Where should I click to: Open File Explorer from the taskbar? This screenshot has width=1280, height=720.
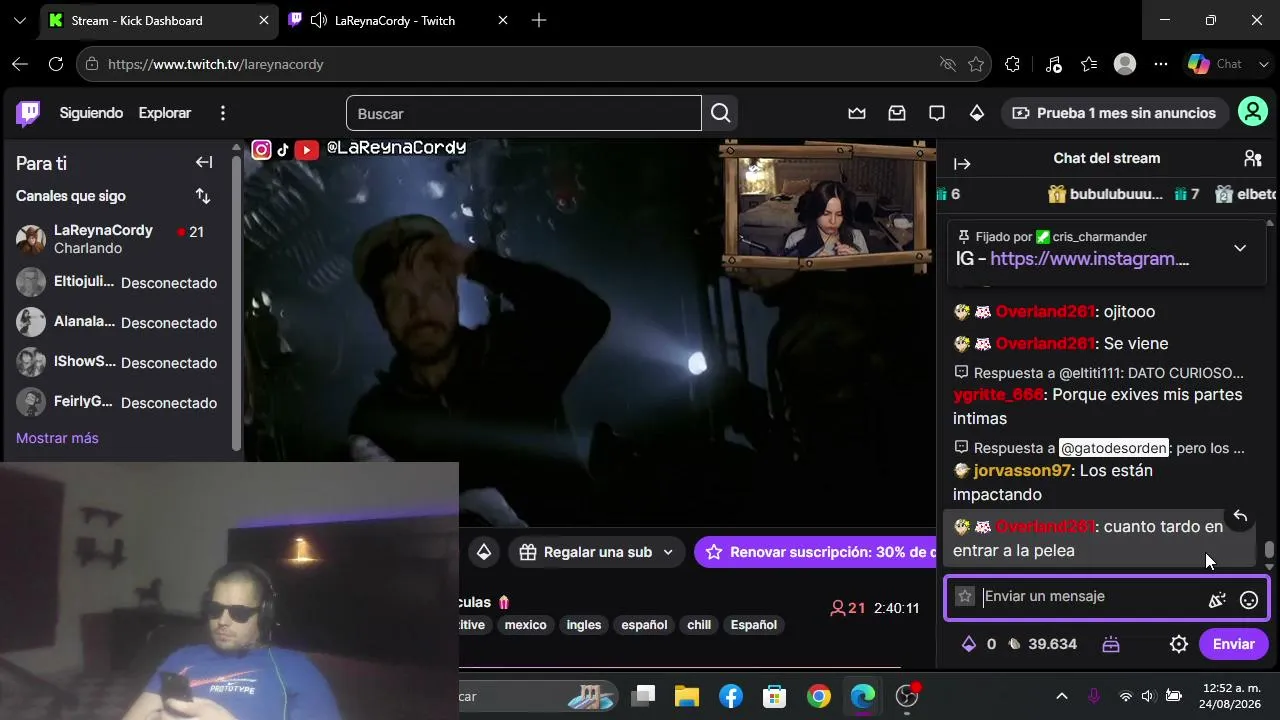pos(686,696)
